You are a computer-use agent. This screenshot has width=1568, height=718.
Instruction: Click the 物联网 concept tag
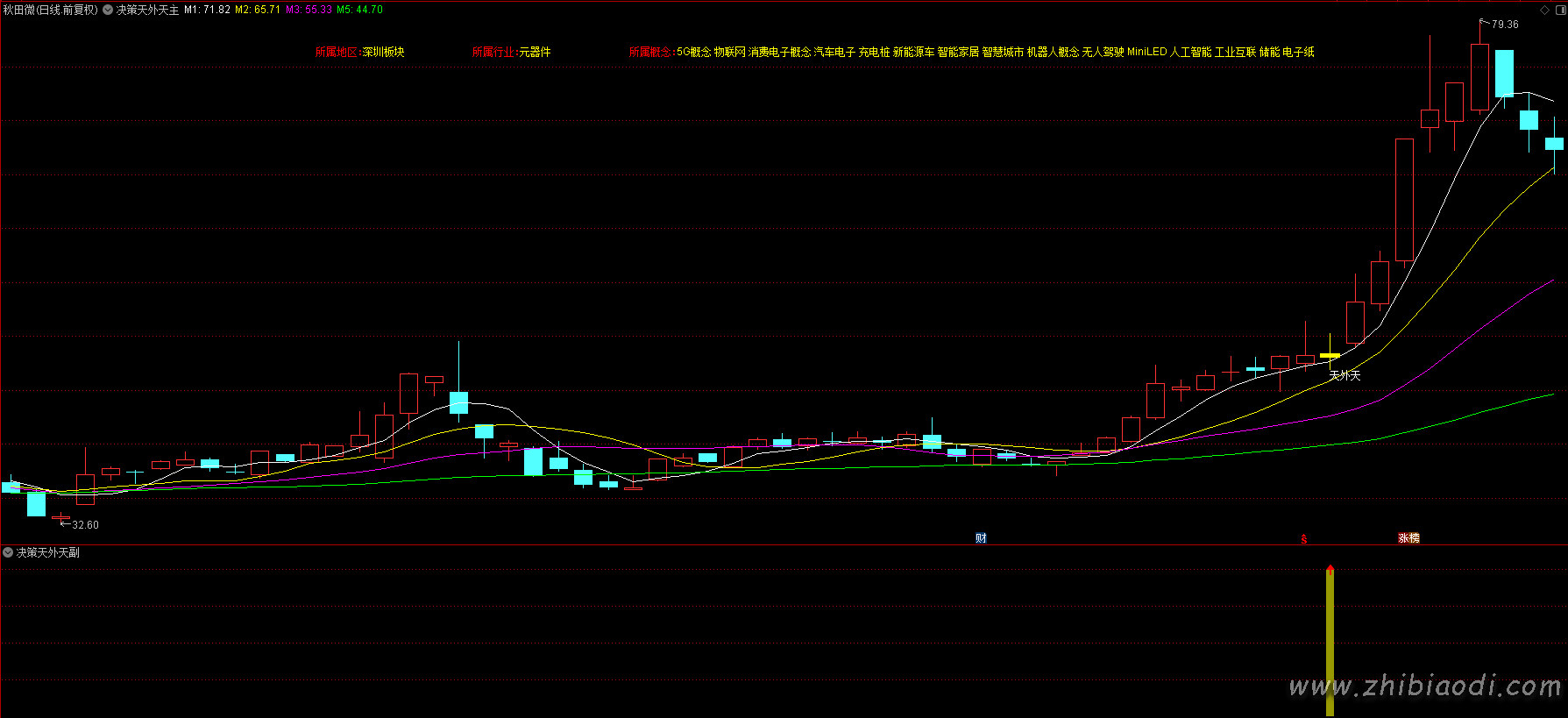click(729, 53)
